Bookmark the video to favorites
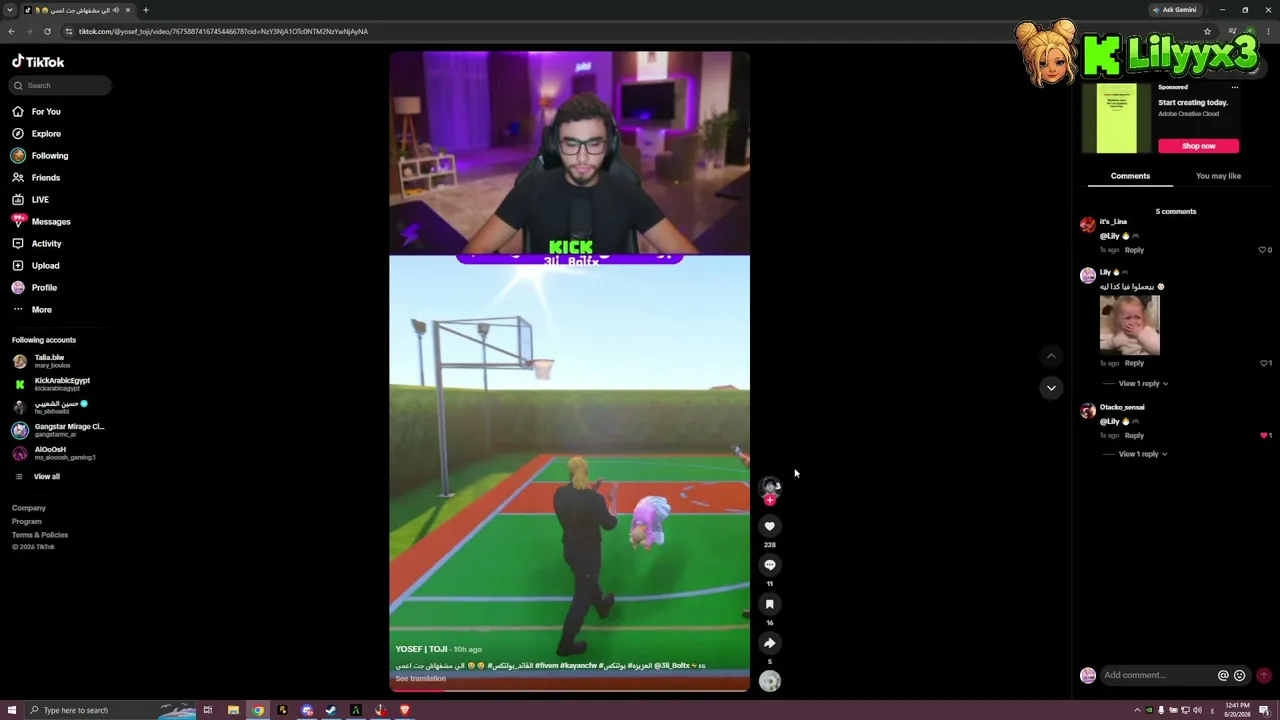Viewport: 1280px width, 720px height. (769, 604)
